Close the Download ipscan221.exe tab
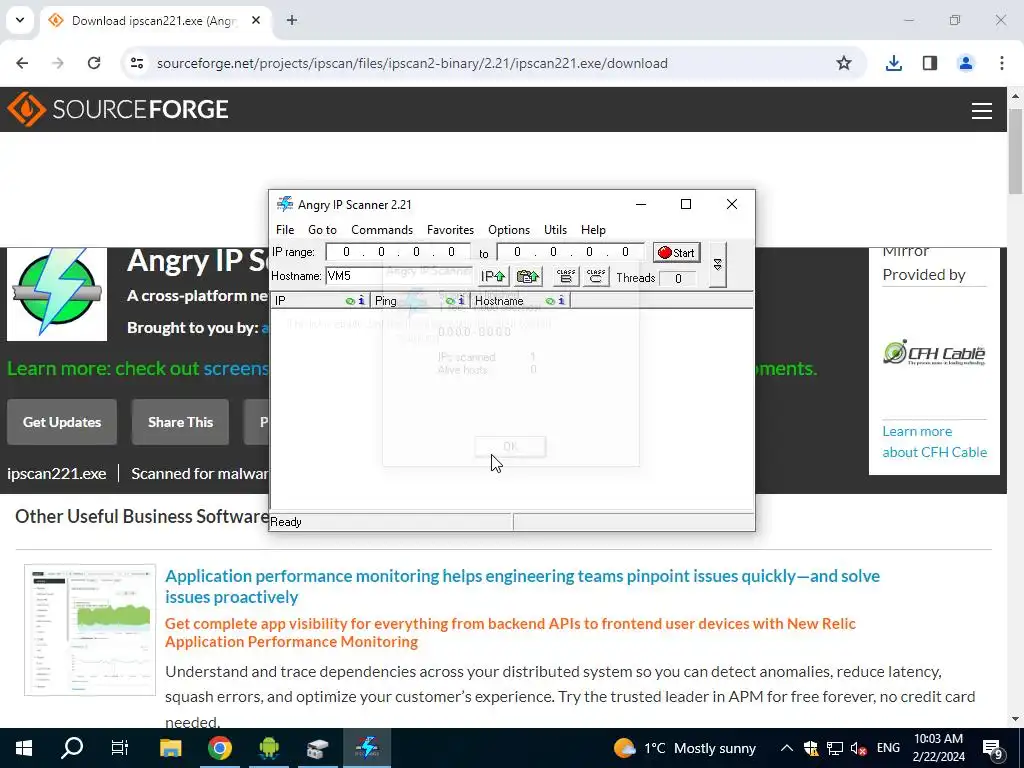1024x768 pixels. (x=256, y=20)
